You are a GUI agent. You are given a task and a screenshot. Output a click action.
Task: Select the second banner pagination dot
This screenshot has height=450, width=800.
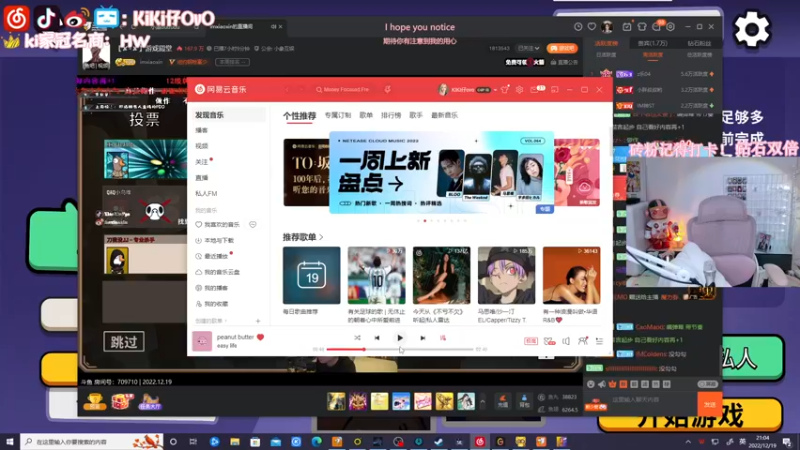tap(425, 221)
